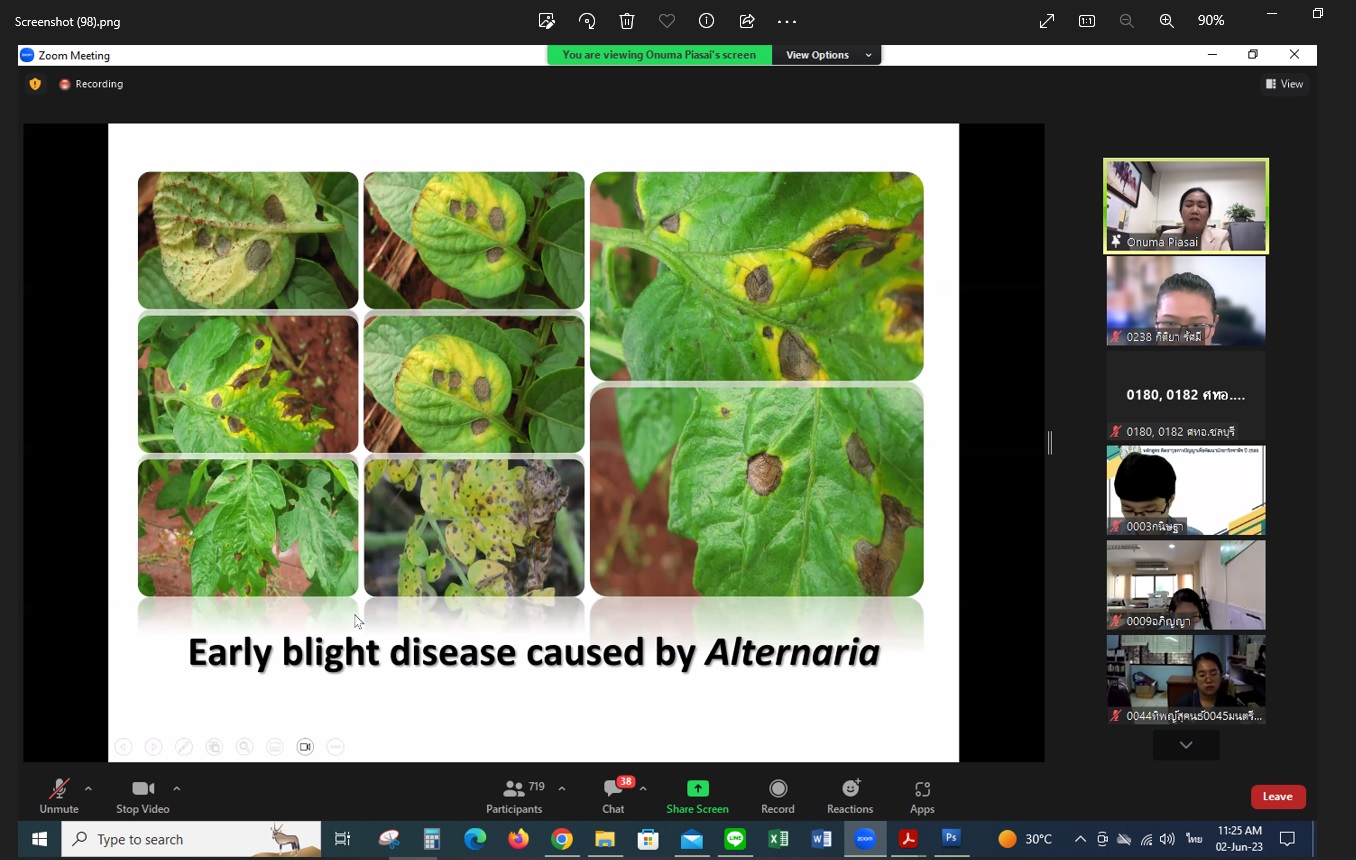Expand the View Options dropdown
Image resolution: width=1356 pixels, height=860 pixels.
[x=828, y=55]
